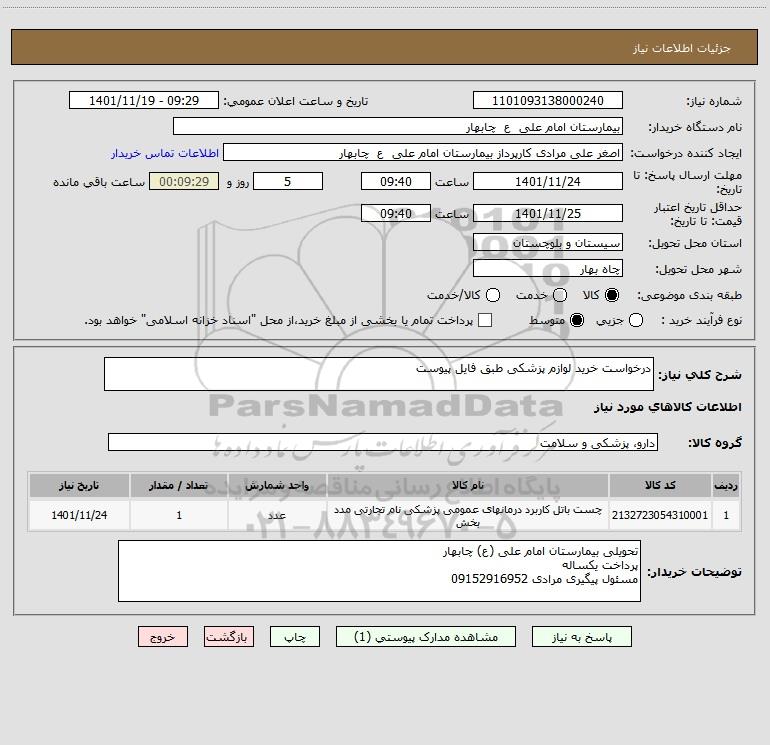Choose the جزیی purchase type radio
770x745 pixels.
(635, 321)
